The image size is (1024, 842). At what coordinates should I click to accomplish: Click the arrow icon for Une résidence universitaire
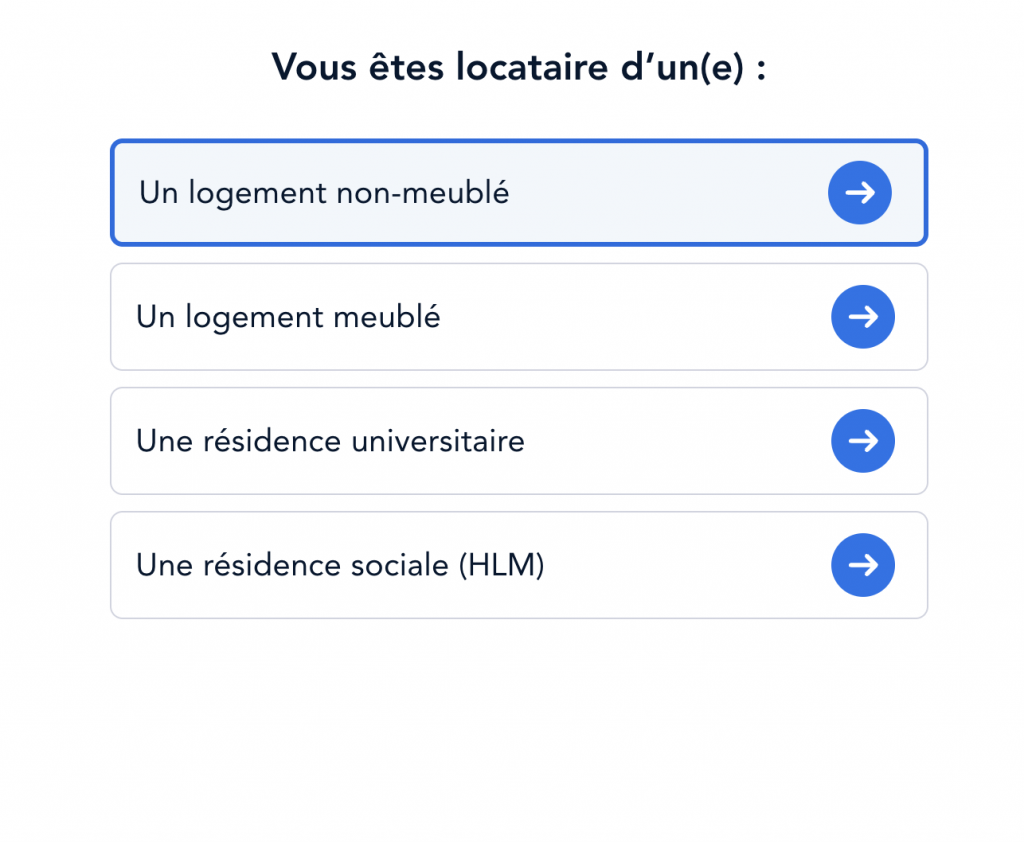click(x=862, y=441)
